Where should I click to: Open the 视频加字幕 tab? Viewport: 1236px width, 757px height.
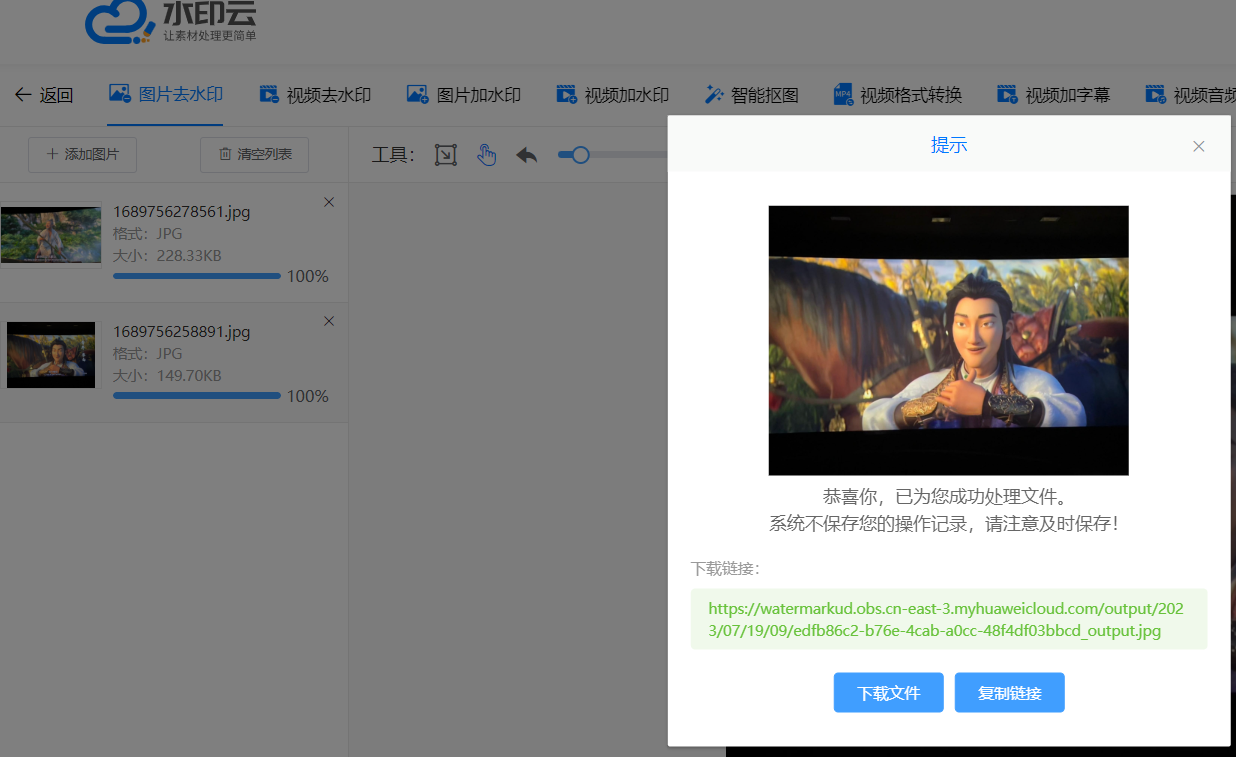pyautogui.click(x=1054, y=96)
